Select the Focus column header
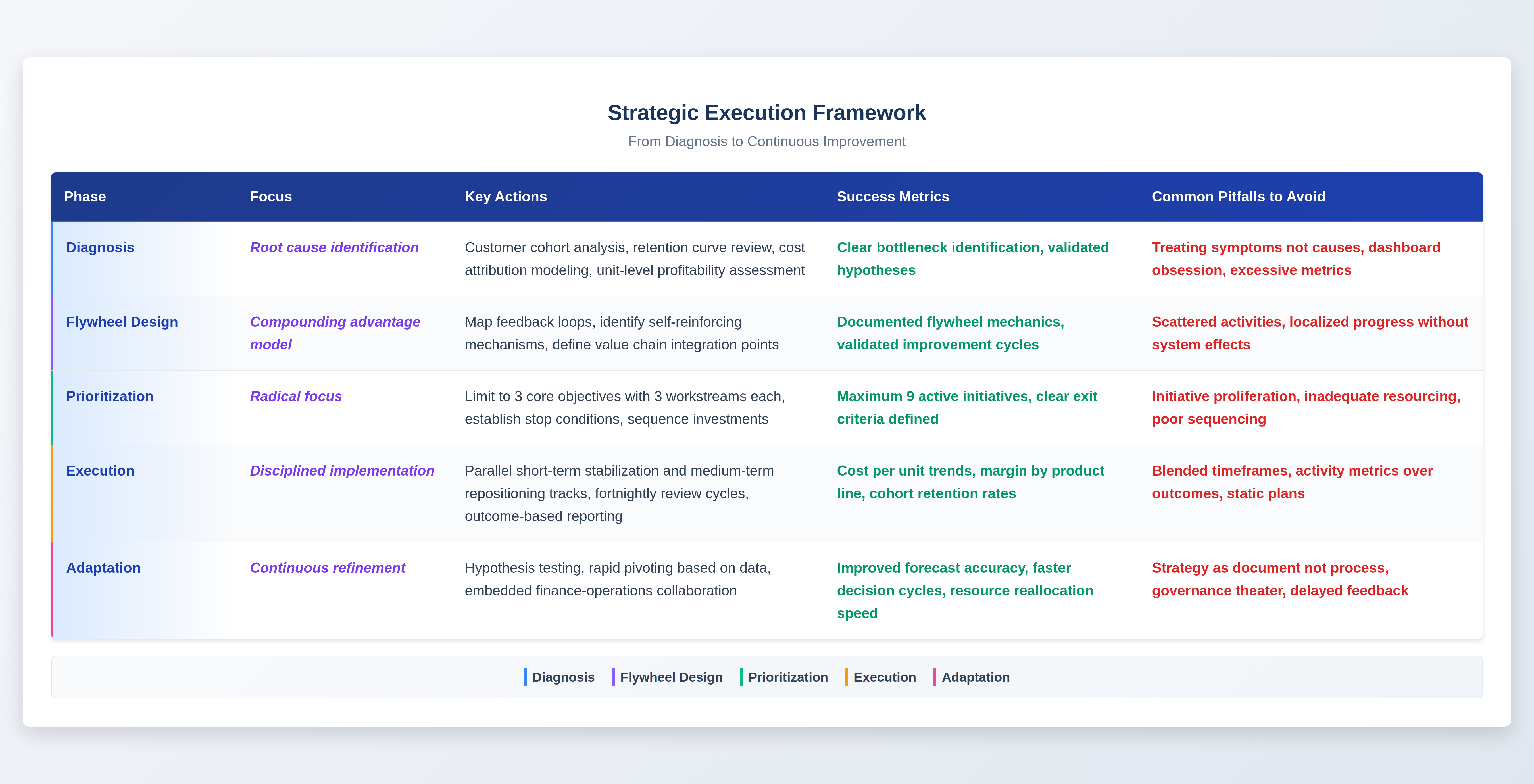The height and width of the screenshot is (784, 1534). pyautogui.click(x=270, y=197)
